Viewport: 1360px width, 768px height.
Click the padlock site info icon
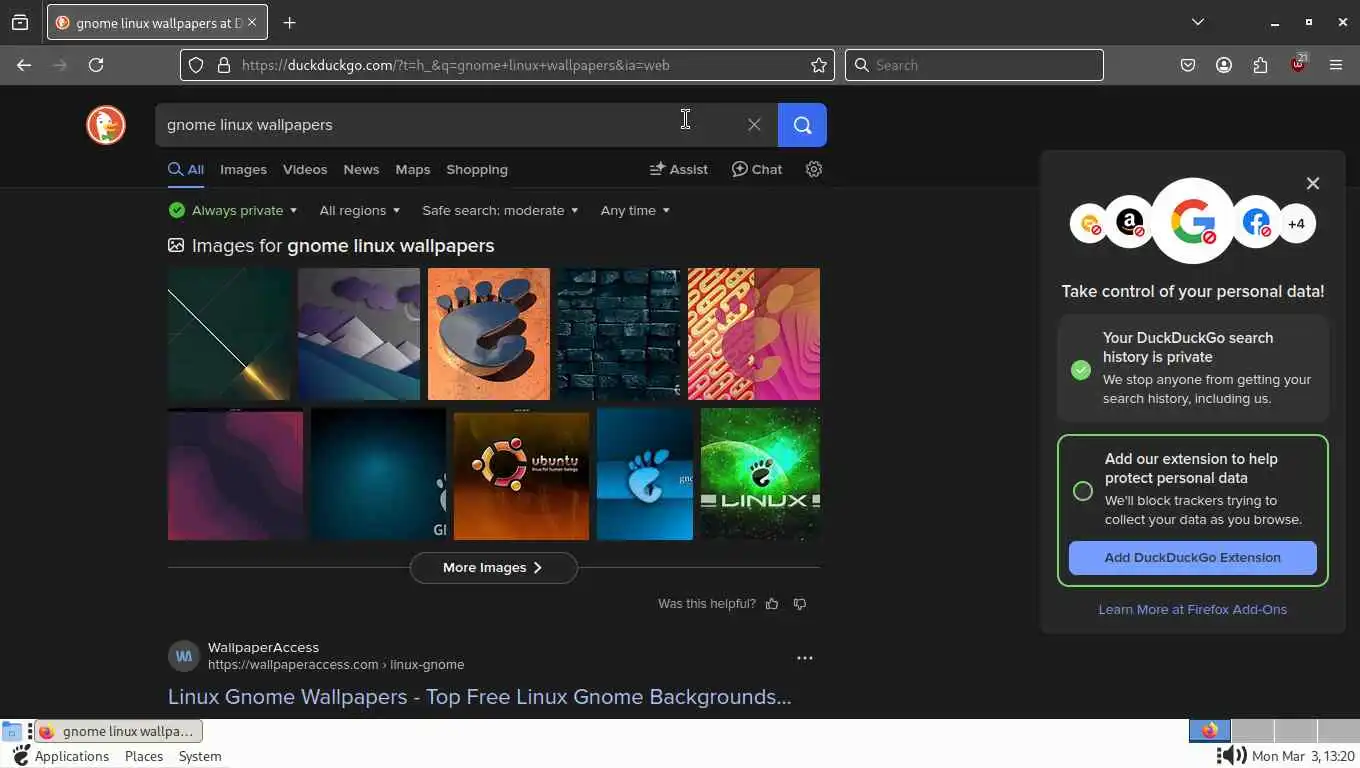[x=223, y=65]
